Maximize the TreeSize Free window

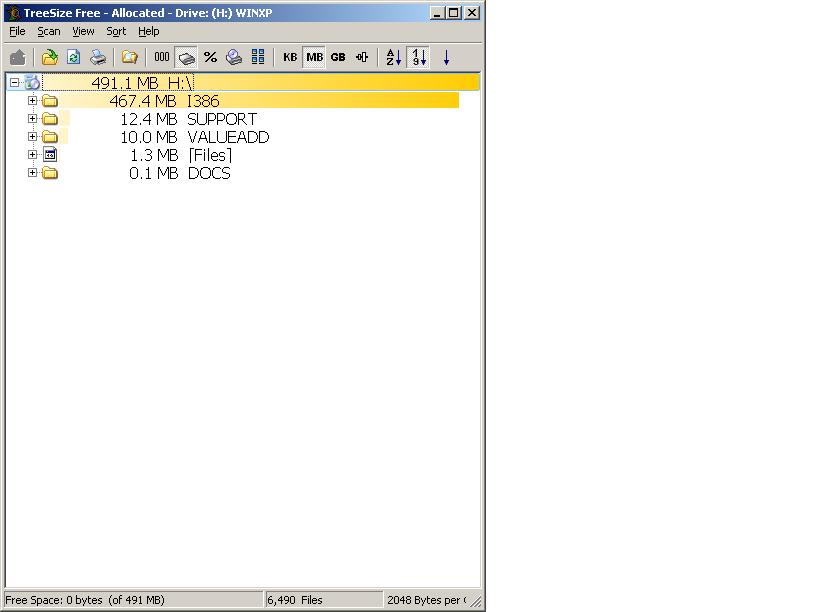point(454,13)
